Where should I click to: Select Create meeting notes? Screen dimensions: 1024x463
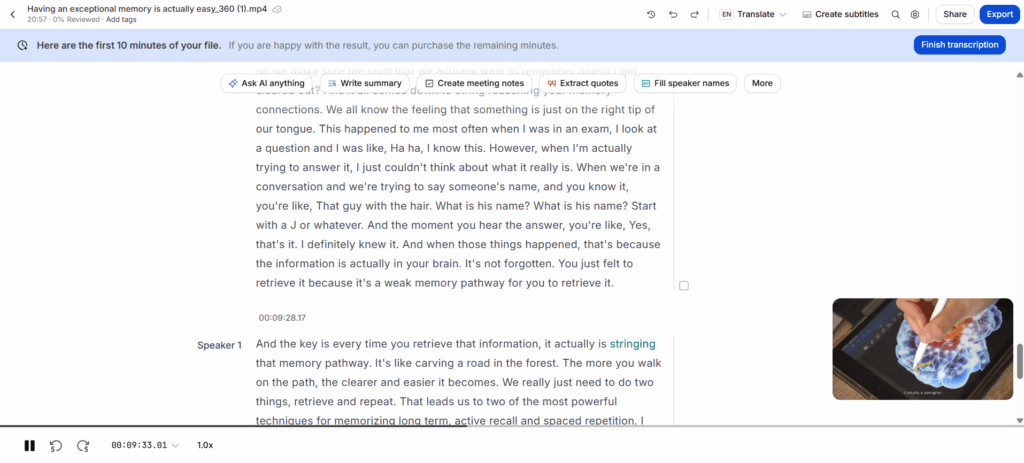(x=474, y=84)
